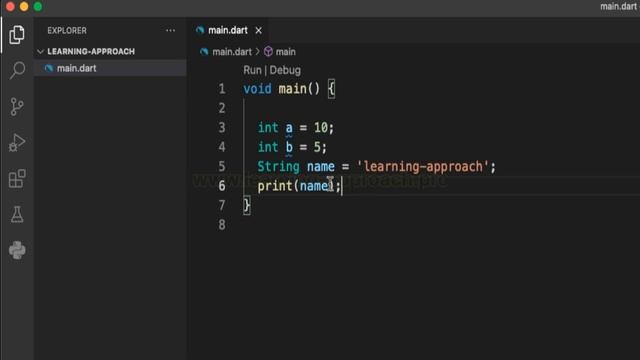
Task: Click the main symbol cube icon in breadcrumb
Action: [268, 52]
